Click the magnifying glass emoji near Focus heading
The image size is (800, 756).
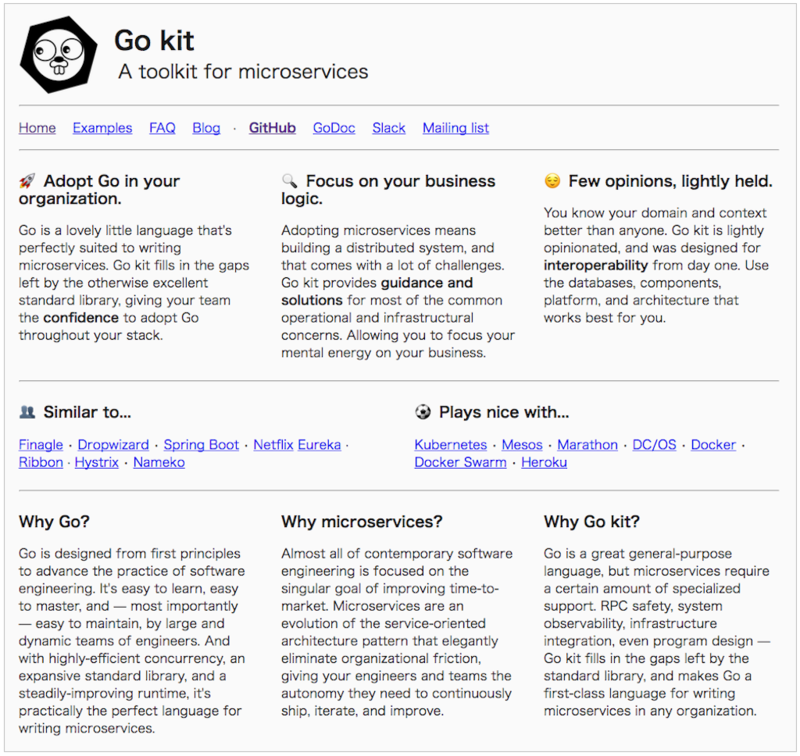pyautogui.click(x=289, y=181)
